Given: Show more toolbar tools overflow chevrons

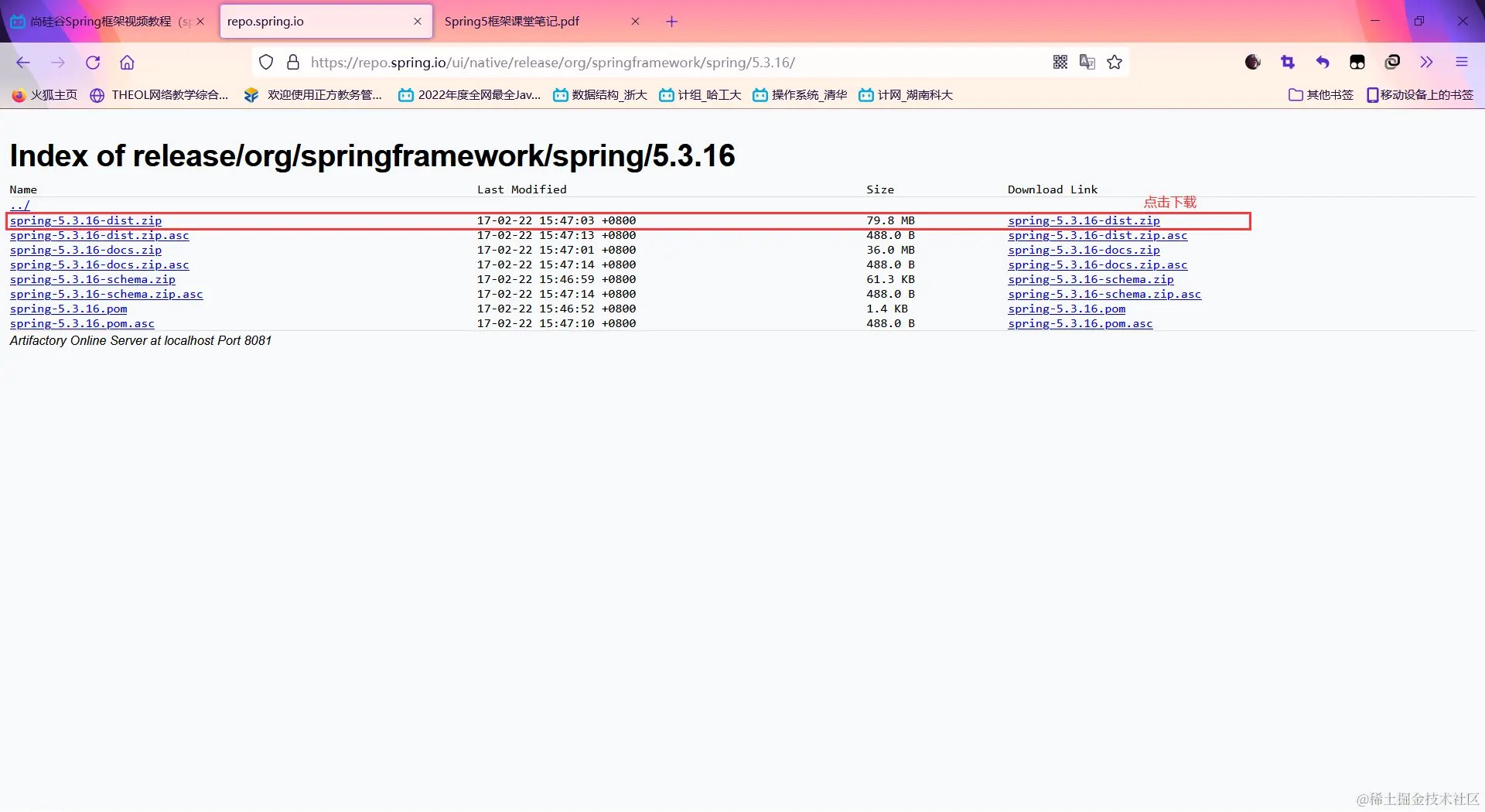Looking at the screenshot, I should click(x=1427, y=63).
